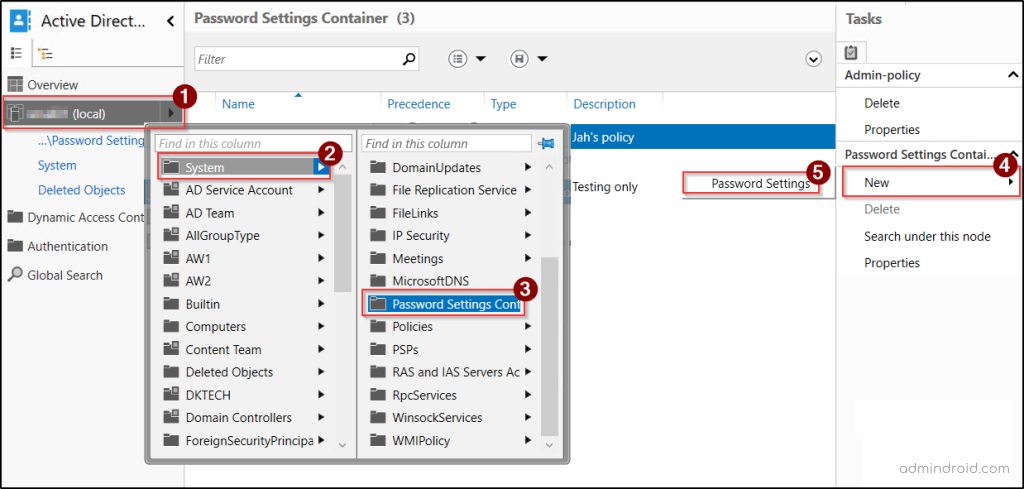The width and height of the screenshot is (1024, 489).
Task: Click the Filter text box
Action: (x=296, y=59)
